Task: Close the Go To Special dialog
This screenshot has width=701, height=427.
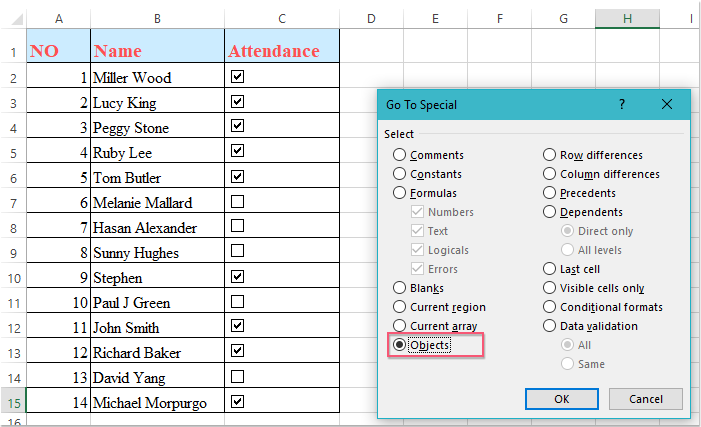Action: (667, 105)
